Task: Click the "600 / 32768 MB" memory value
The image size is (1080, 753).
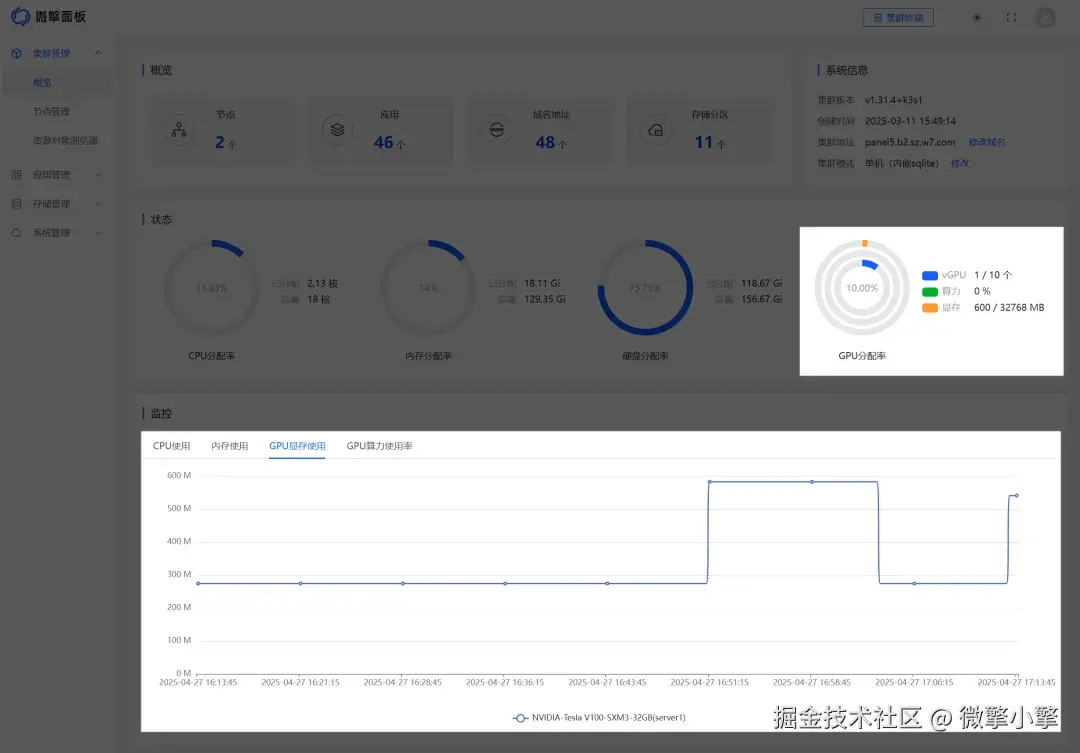Action: click(1009, 308)
